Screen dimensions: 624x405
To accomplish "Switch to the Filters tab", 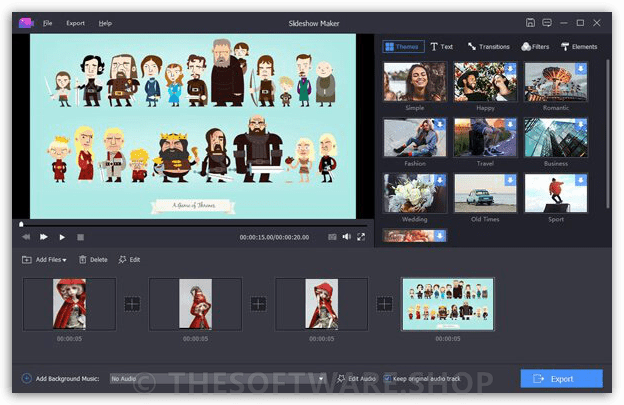I will (535, 47).
